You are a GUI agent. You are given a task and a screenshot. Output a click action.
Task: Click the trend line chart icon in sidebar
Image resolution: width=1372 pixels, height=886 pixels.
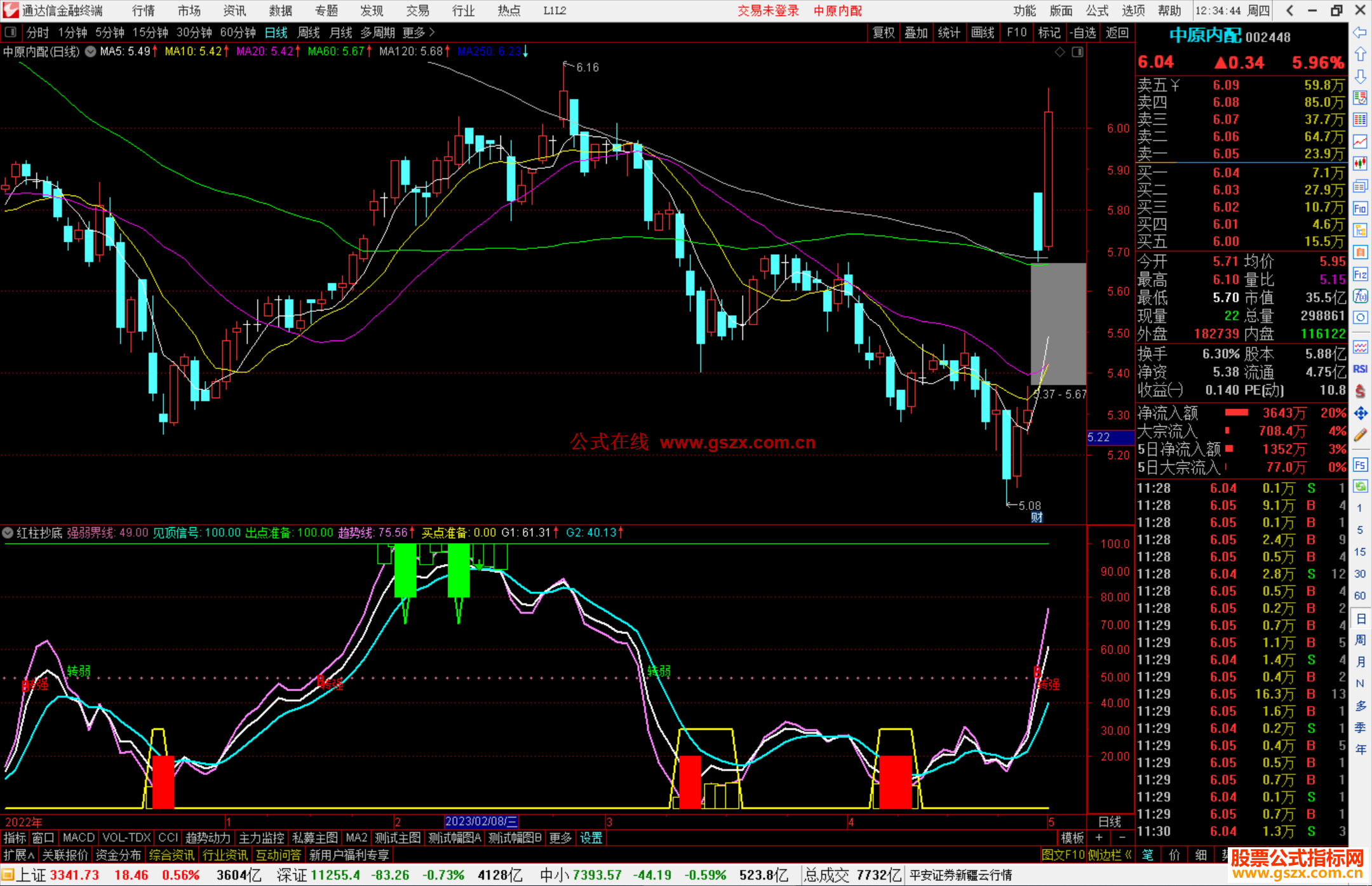[1359, 142]
